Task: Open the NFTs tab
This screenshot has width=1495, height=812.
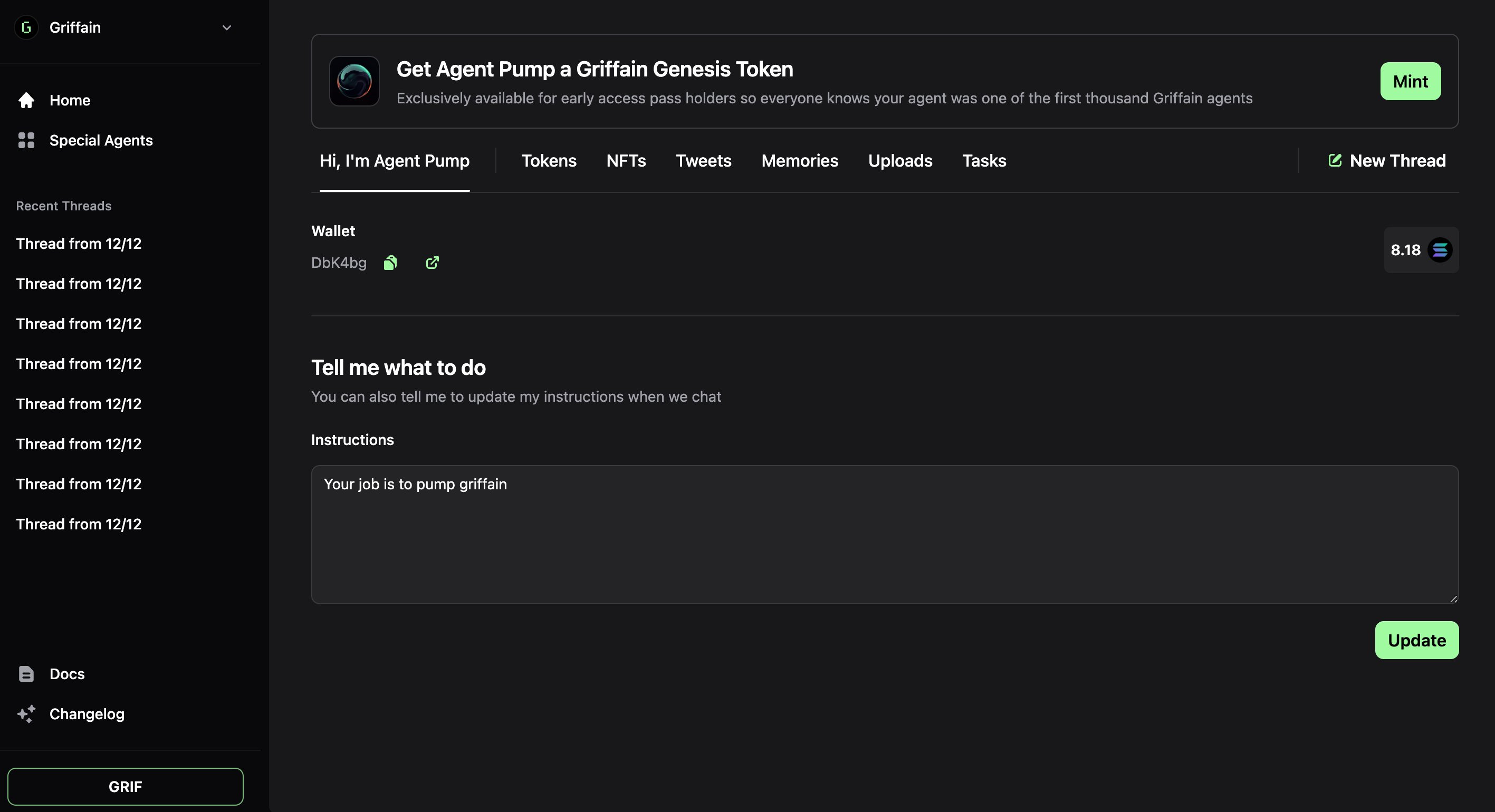Action: pos(626,161)
